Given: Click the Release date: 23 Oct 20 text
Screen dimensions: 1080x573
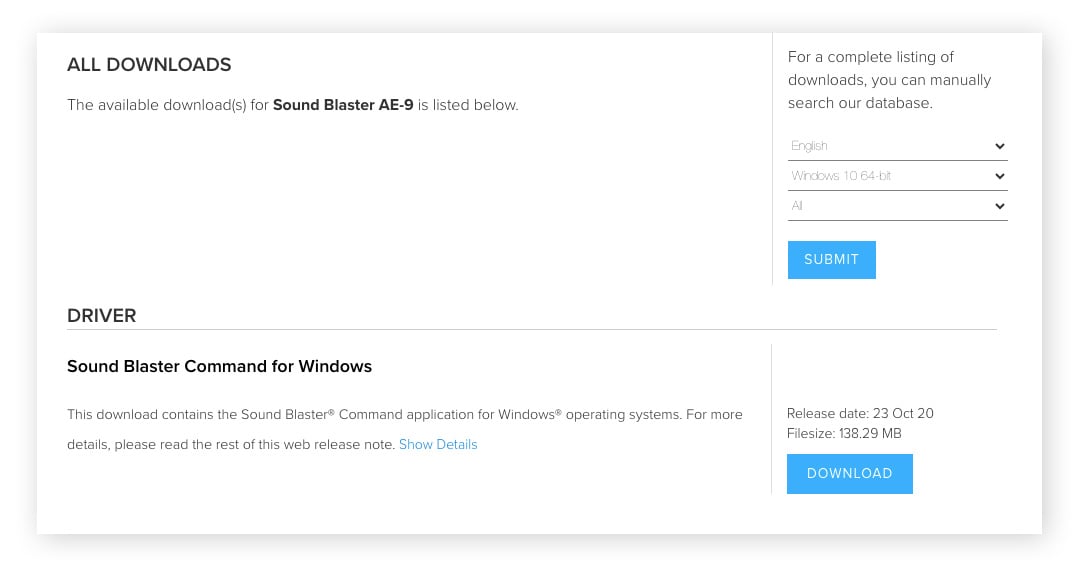Looking at the screenshot, I should 860,413.
